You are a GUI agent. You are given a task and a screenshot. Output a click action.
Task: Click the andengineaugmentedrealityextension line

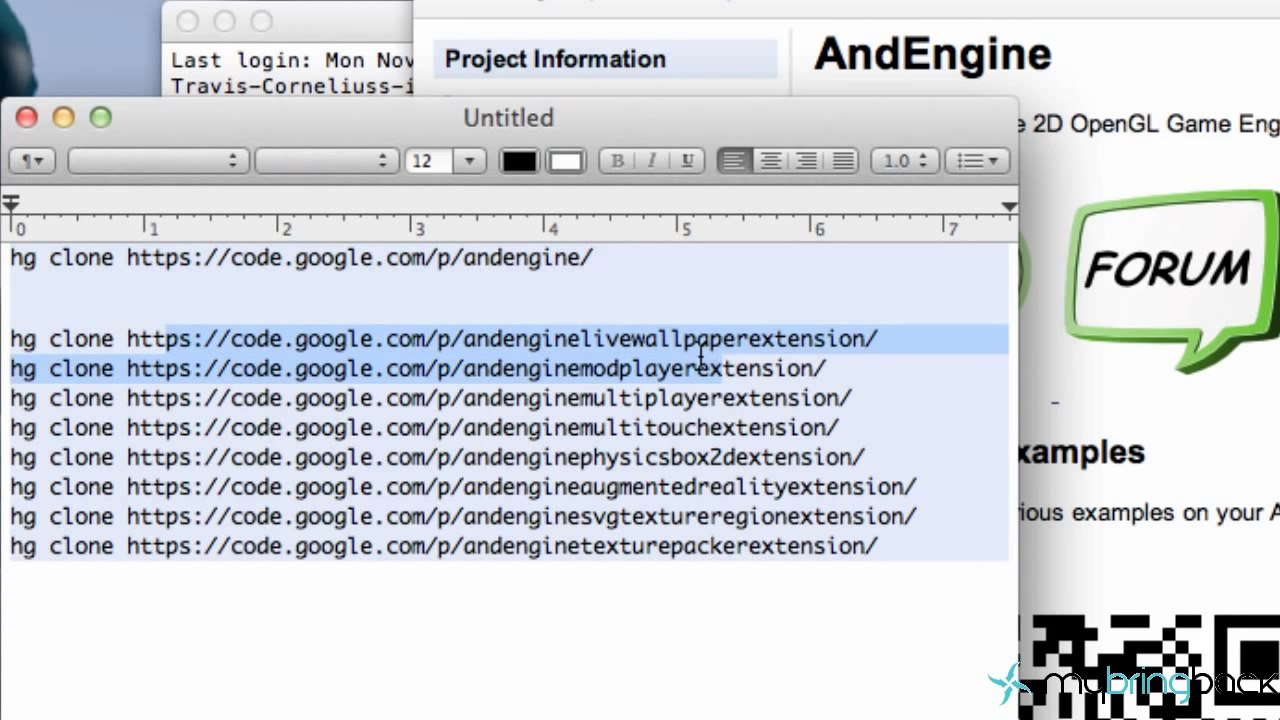click(x=463, y=487)
